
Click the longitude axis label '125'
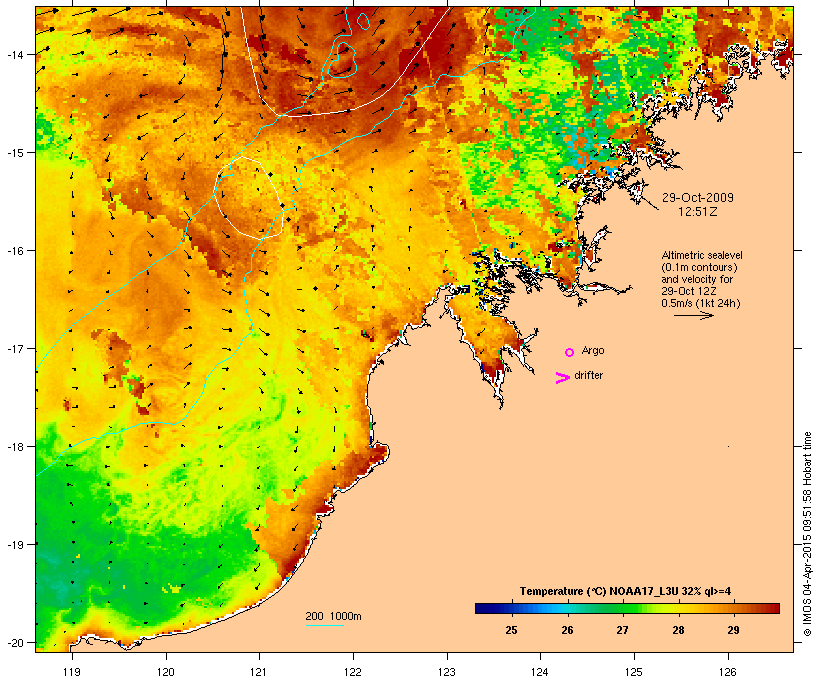(x=634, y=672)
